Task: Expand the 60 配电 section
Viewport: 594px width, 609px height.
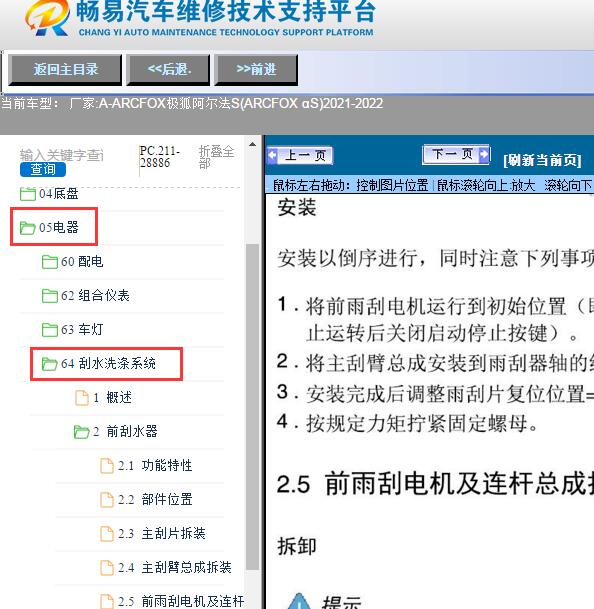Action: [82, 261]
